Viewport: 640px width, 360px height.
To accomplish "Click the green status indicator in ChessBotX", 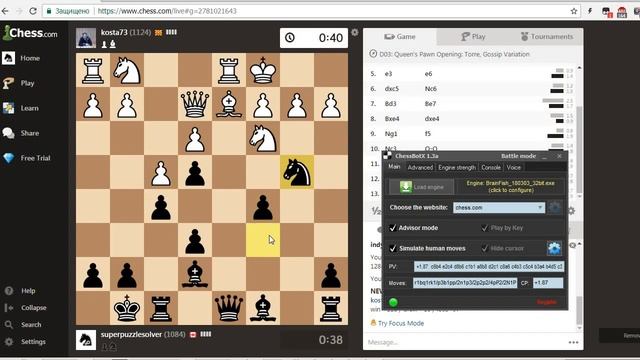I will tap(393, 302).
